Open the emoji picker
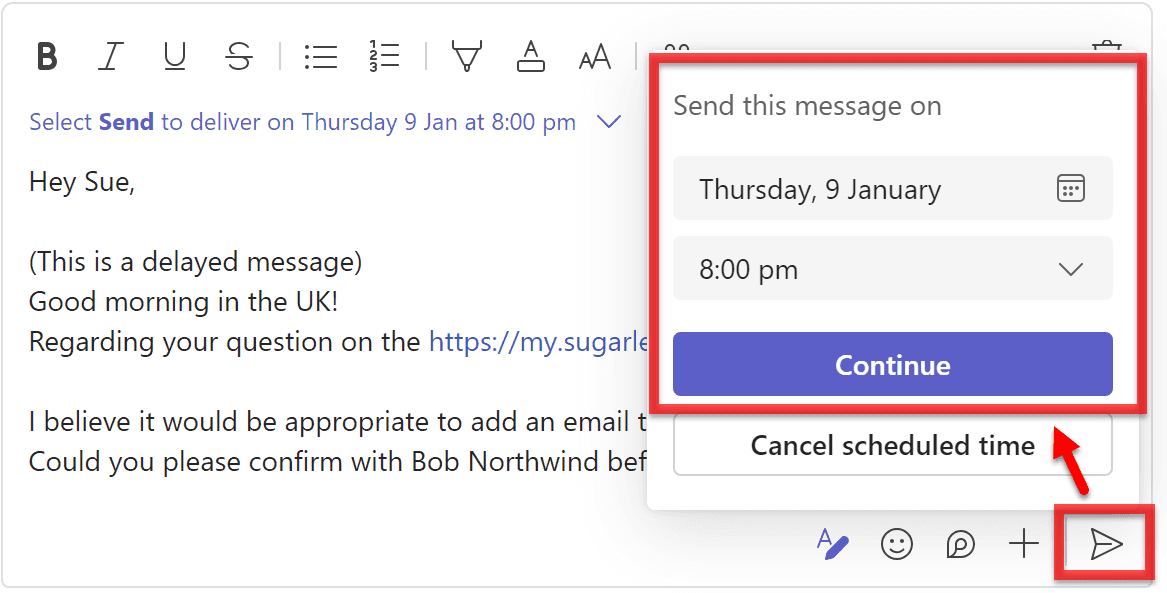Viewport: 1167px width, 593px height. point(896,544)
